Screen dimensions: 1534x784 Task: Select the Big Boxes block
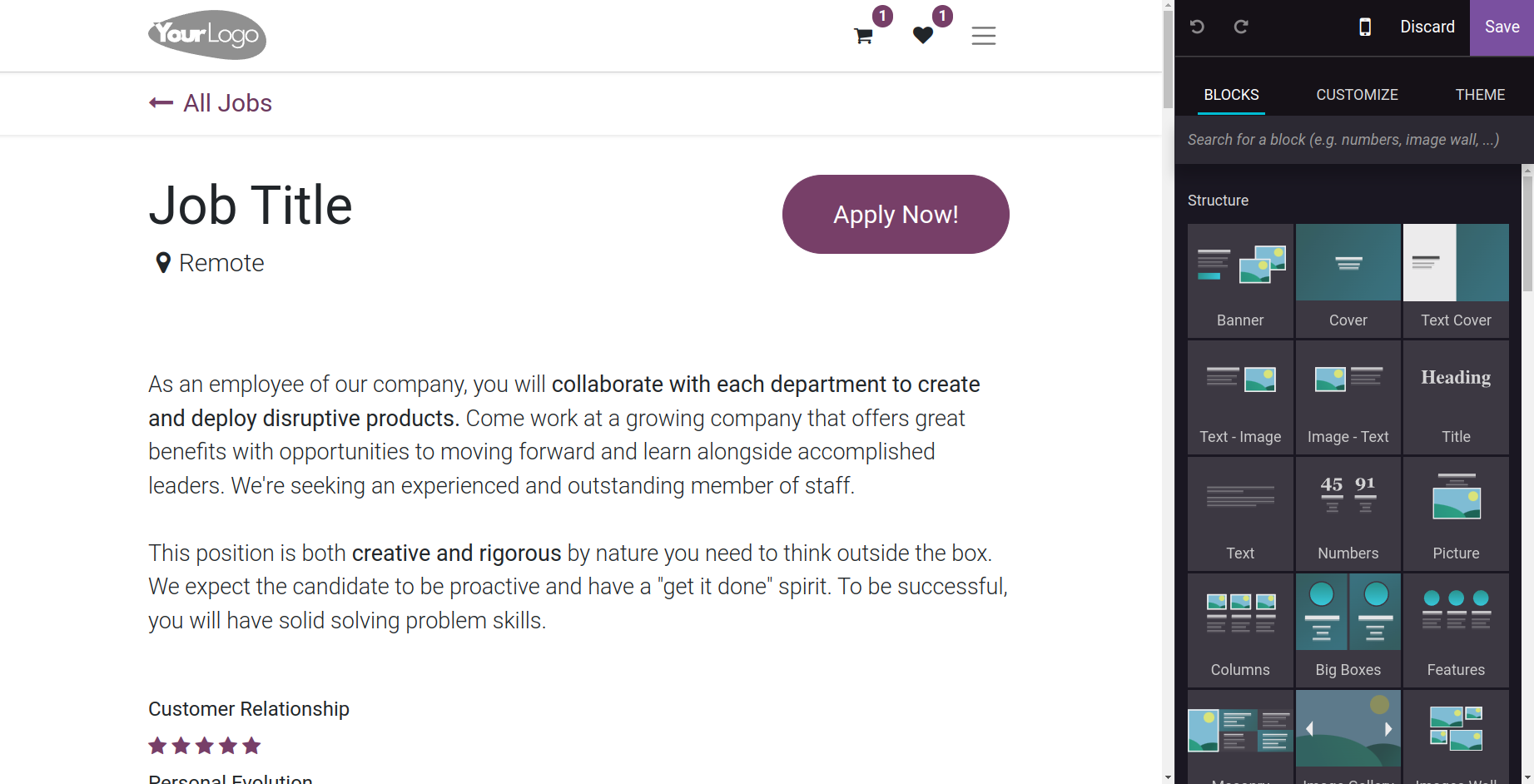tap(1348, 629)
